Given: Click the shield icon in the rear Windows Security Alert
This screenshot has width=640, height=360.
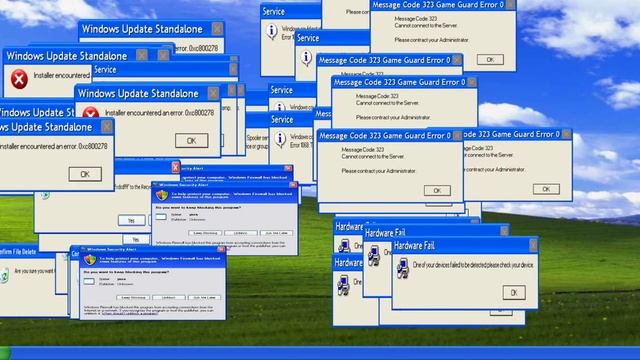Looking at the screenshot, I should pos(162,195).
